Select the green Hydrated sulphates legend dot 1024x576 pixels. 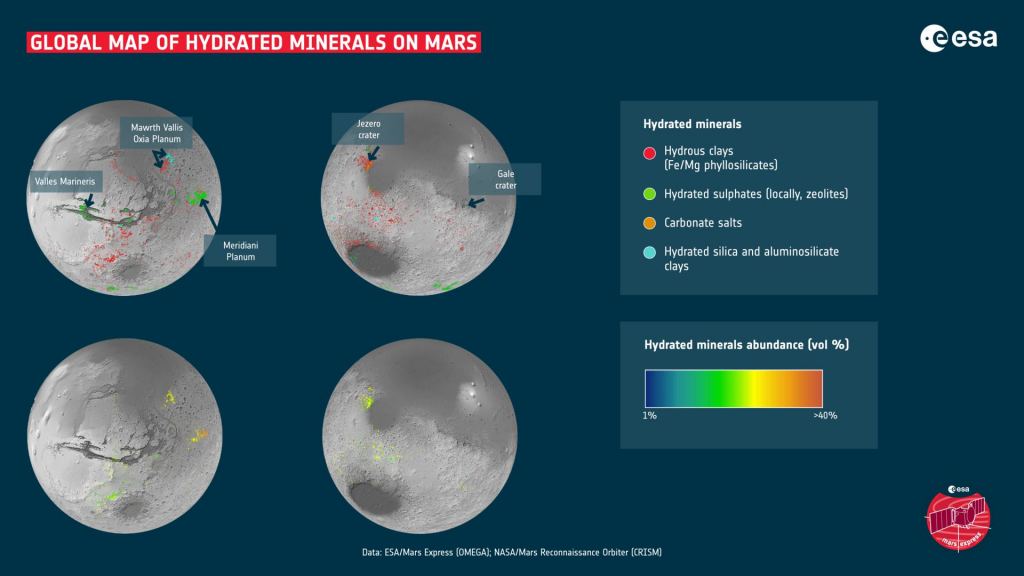(x=651, y=193)
